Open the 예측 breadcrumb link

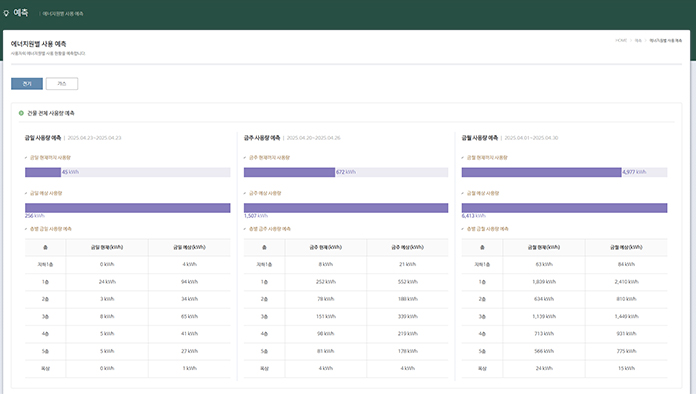[638, 40]
